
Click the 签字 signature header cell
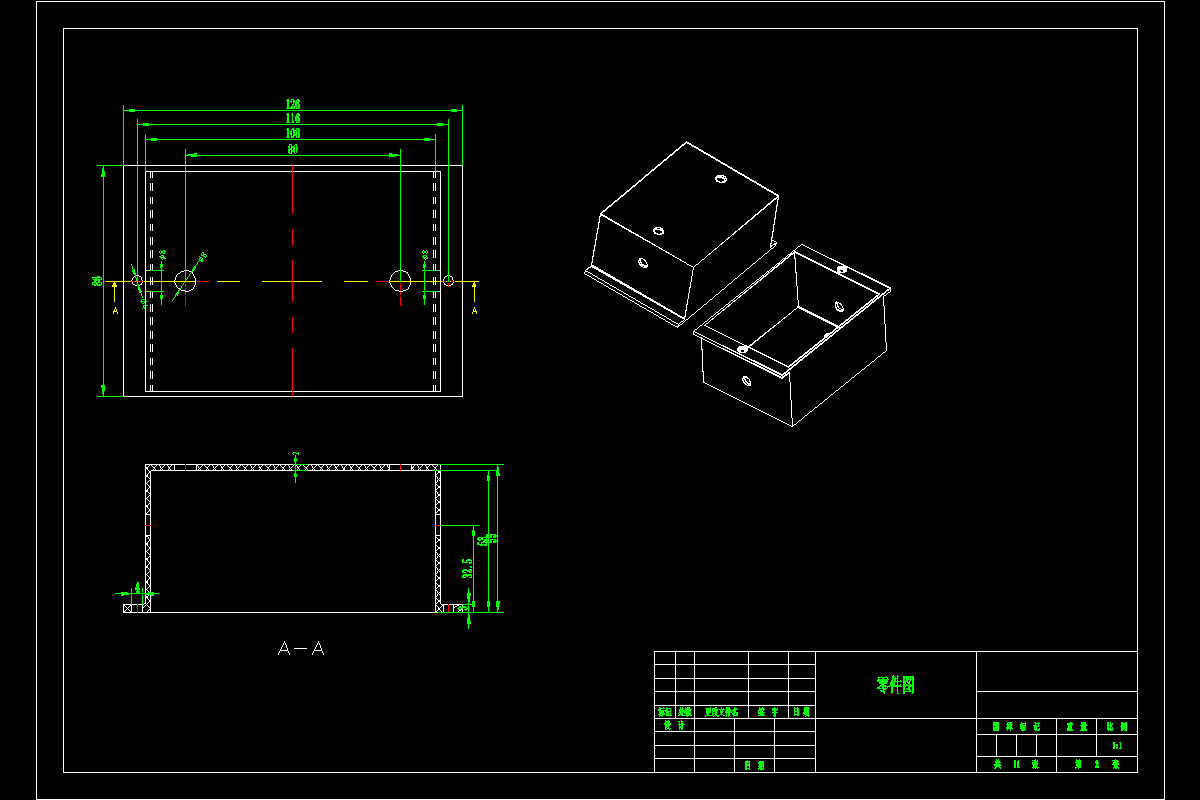coord(768,712)
